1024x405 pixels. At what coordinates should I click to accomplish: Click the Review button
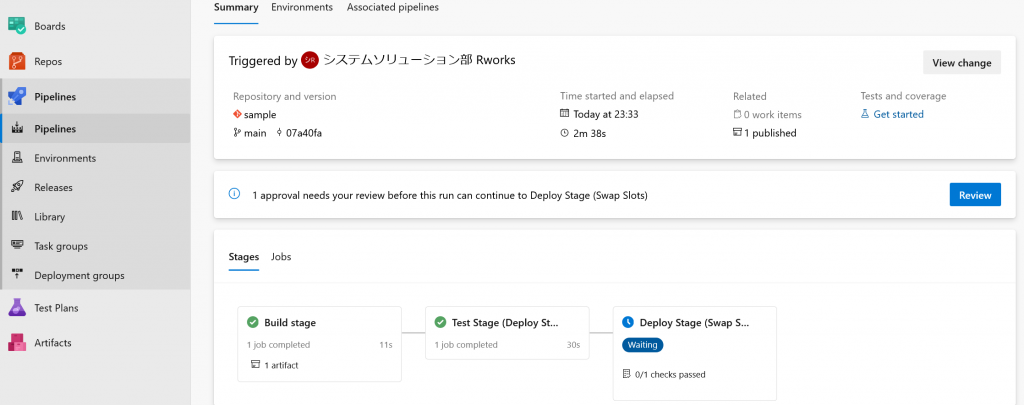click(975, 195)
